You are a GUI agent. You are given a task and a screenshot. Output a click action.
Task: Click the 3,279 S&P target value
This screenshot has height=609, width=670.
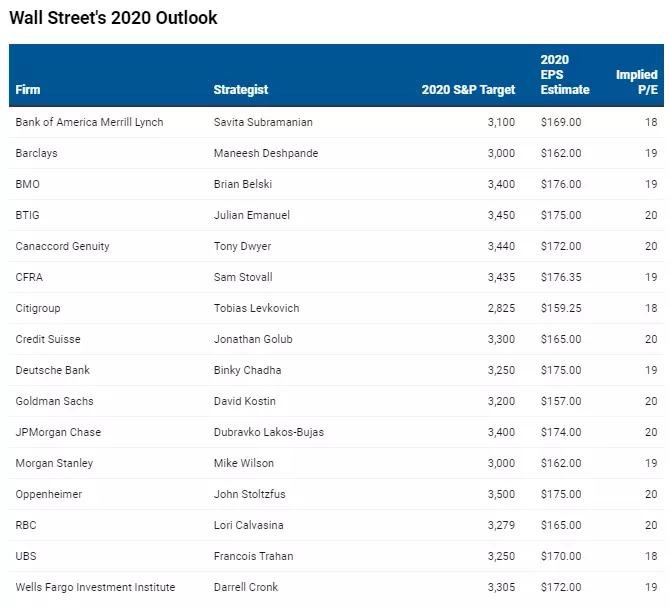point(501,525)
